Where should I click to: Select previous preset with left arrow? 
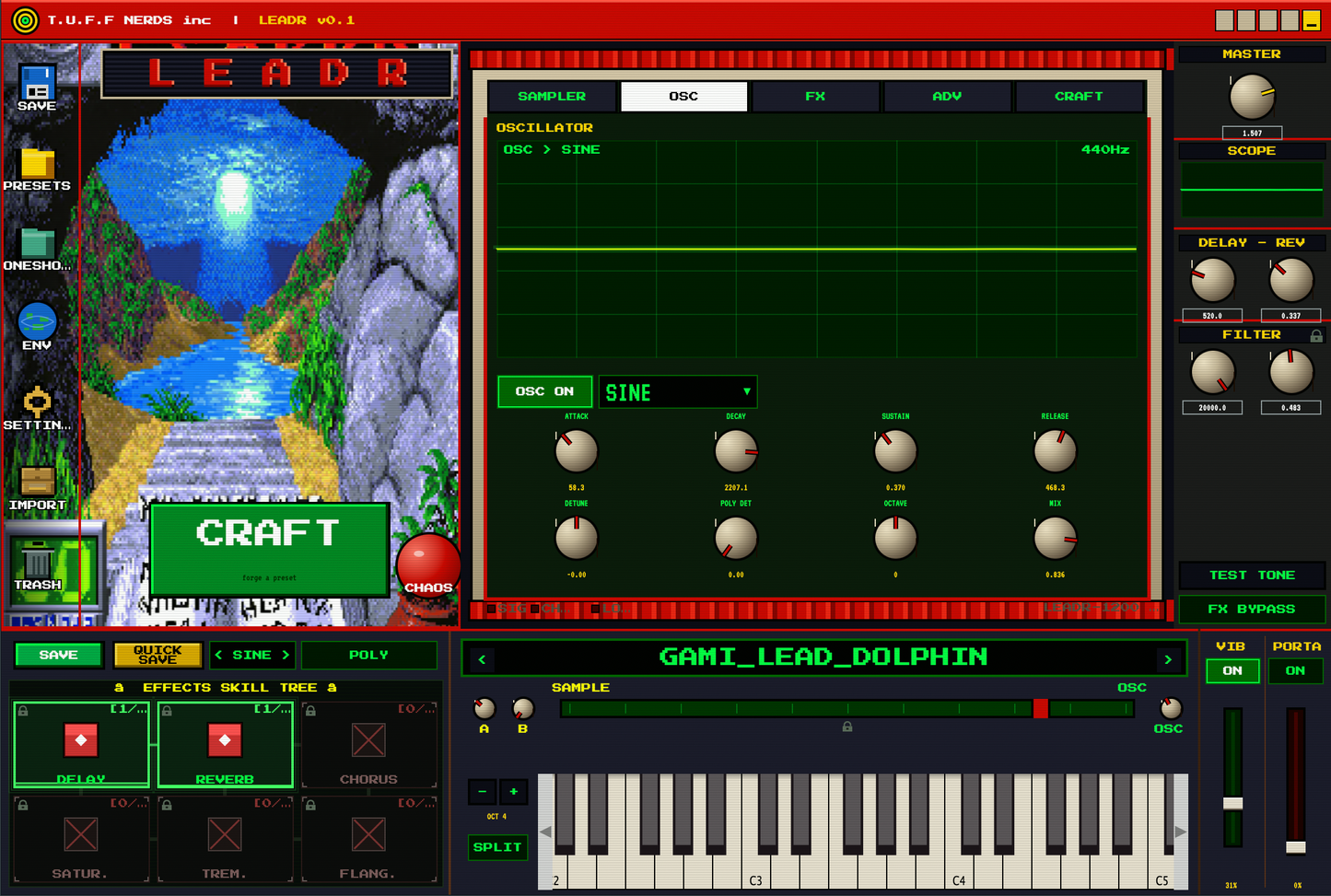(x=482, y=659)
